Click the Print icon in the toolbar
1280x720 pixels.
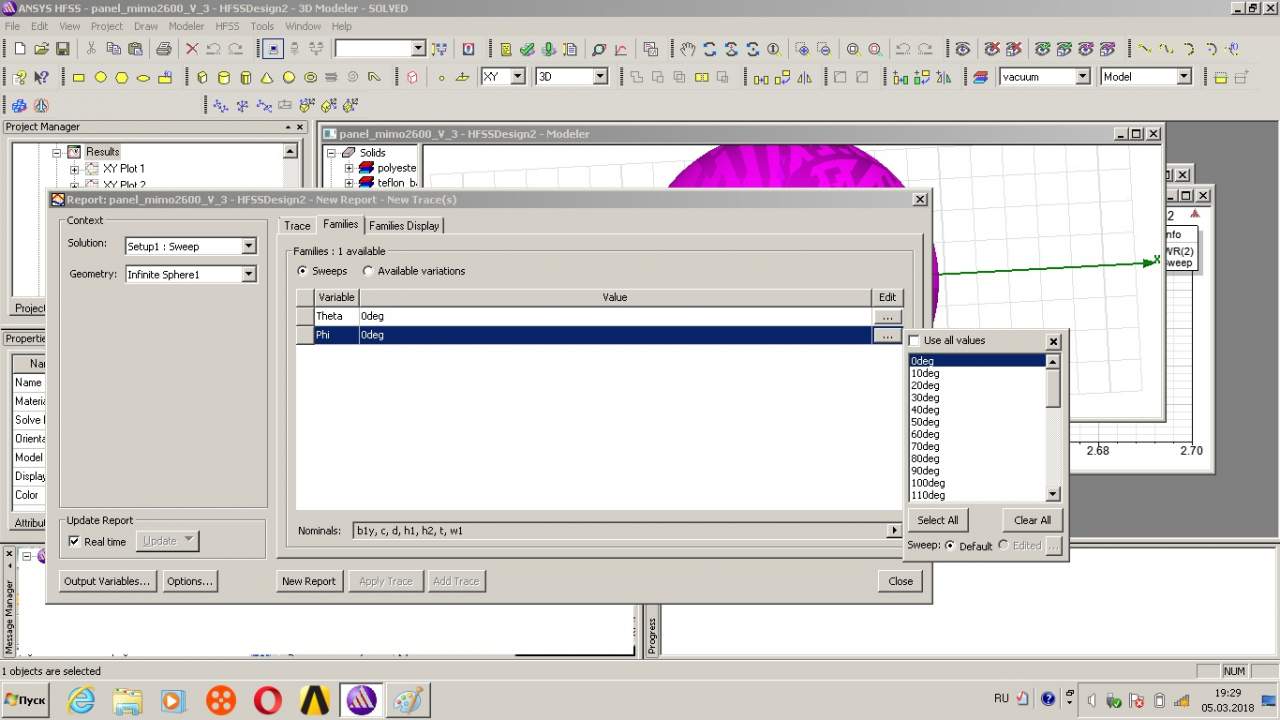[x=163, y=49]
